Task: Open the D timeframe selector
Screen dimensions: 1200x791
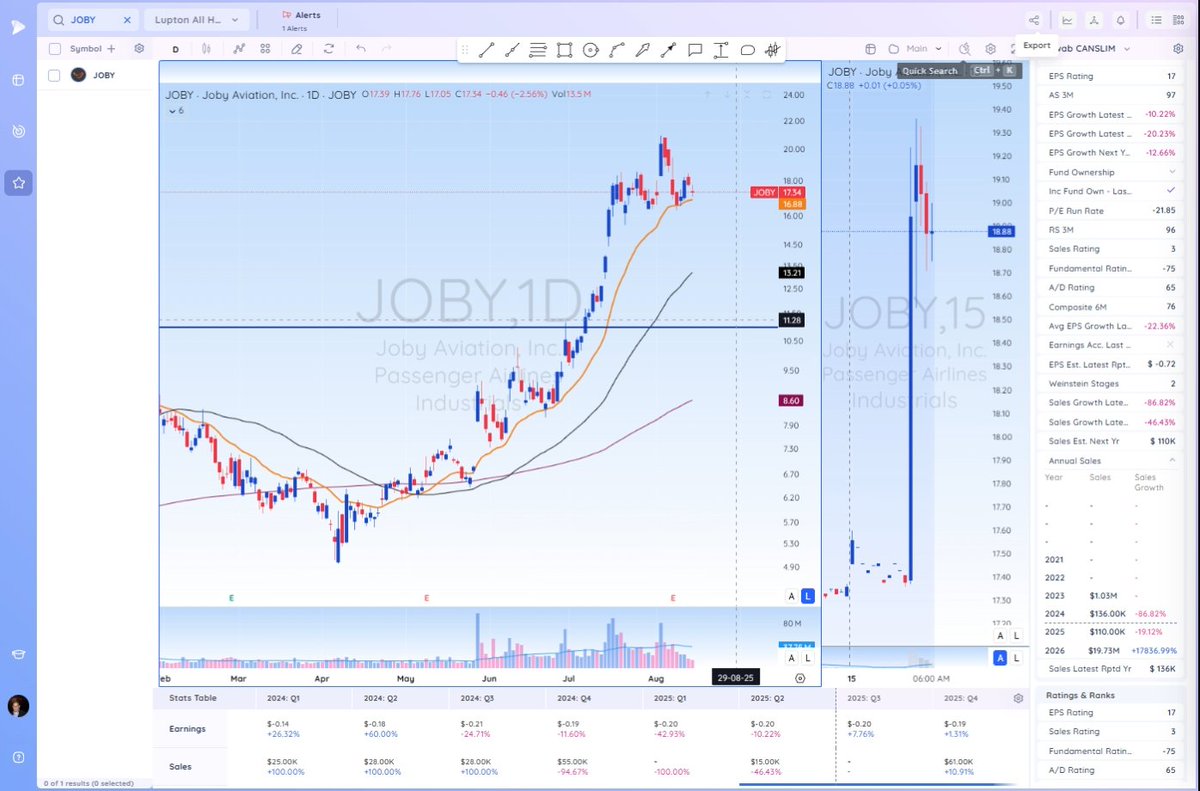Action: (175, 48)
